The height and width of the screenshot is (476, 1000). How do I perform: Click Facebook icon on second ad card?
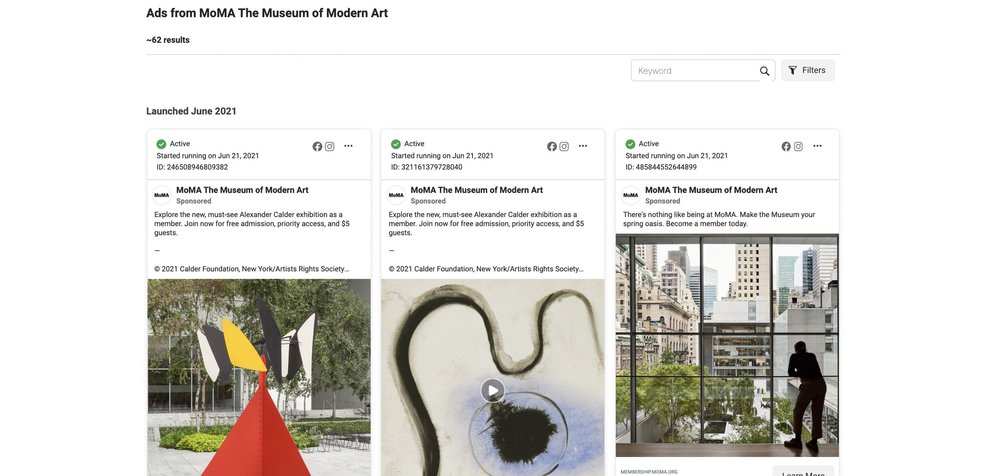click(552, 146)
